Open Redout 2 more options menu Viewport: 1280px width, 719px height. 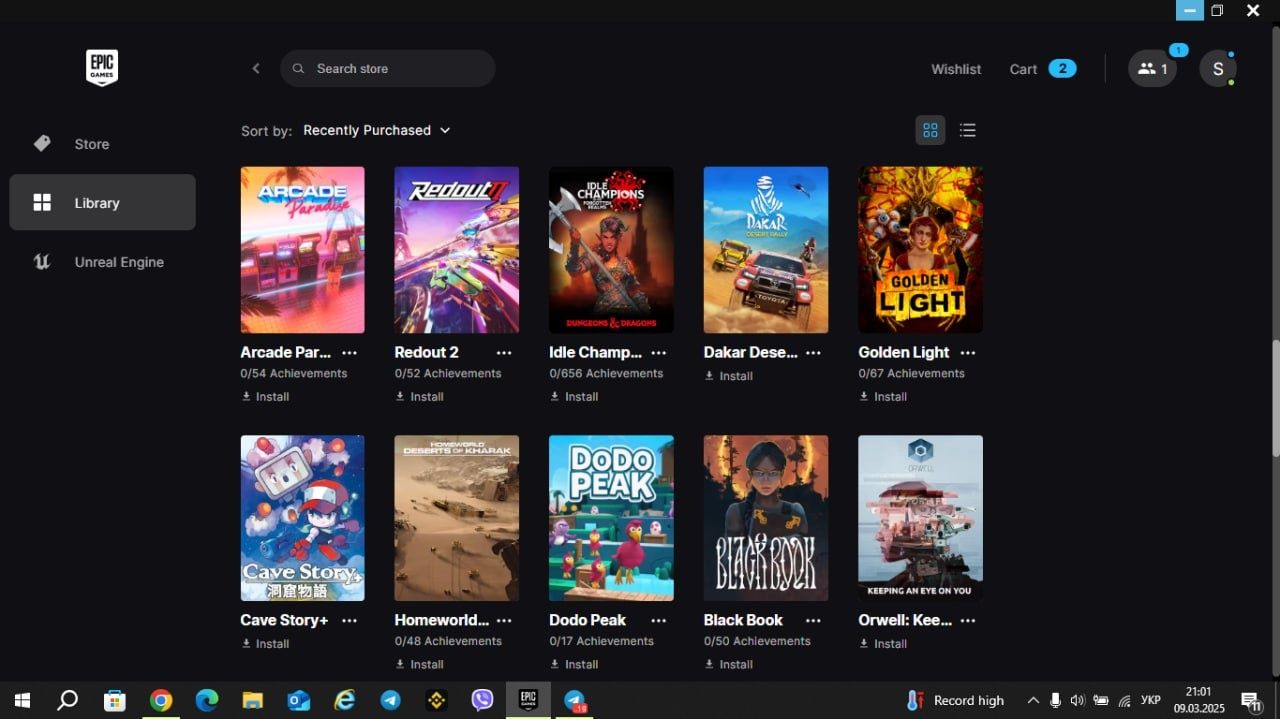tap(504, 353)
